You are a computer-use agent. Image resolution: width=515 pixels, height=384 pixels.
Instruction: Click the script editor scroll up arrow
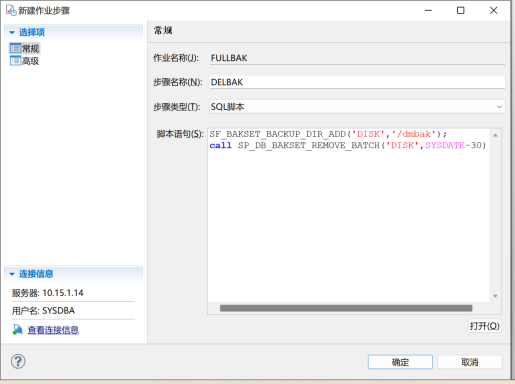coord(495,135)
